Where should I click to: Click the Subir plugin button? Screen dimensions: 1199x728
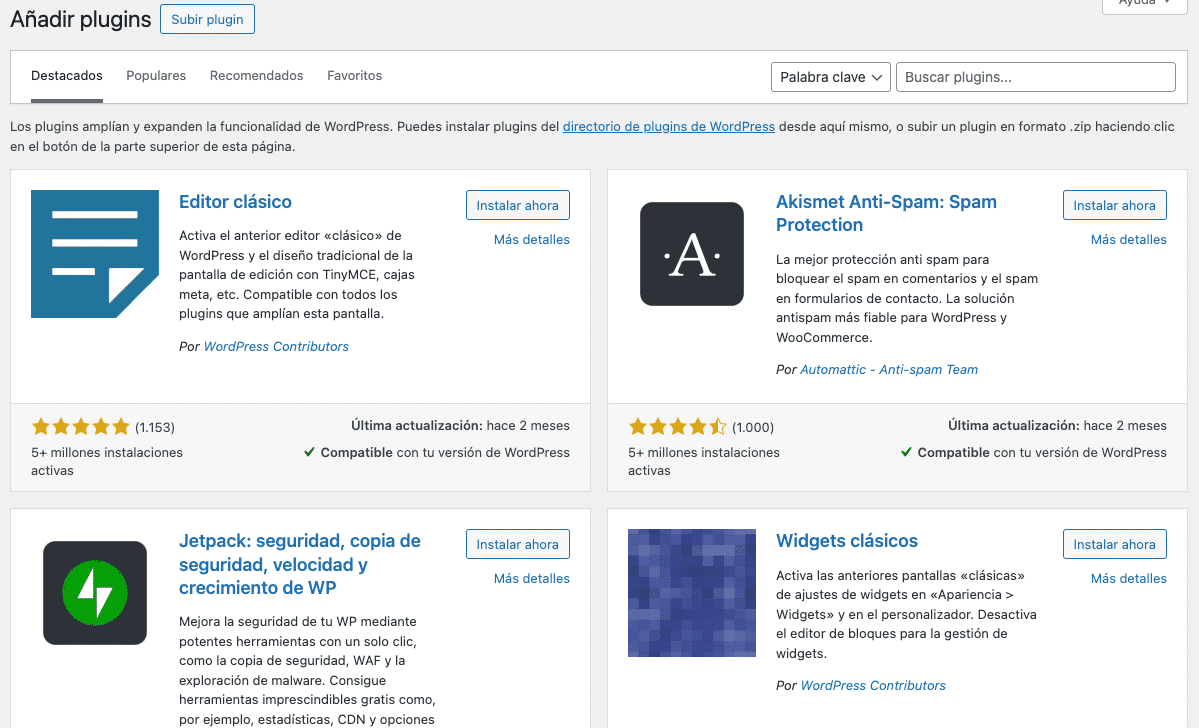pos(207,19)
